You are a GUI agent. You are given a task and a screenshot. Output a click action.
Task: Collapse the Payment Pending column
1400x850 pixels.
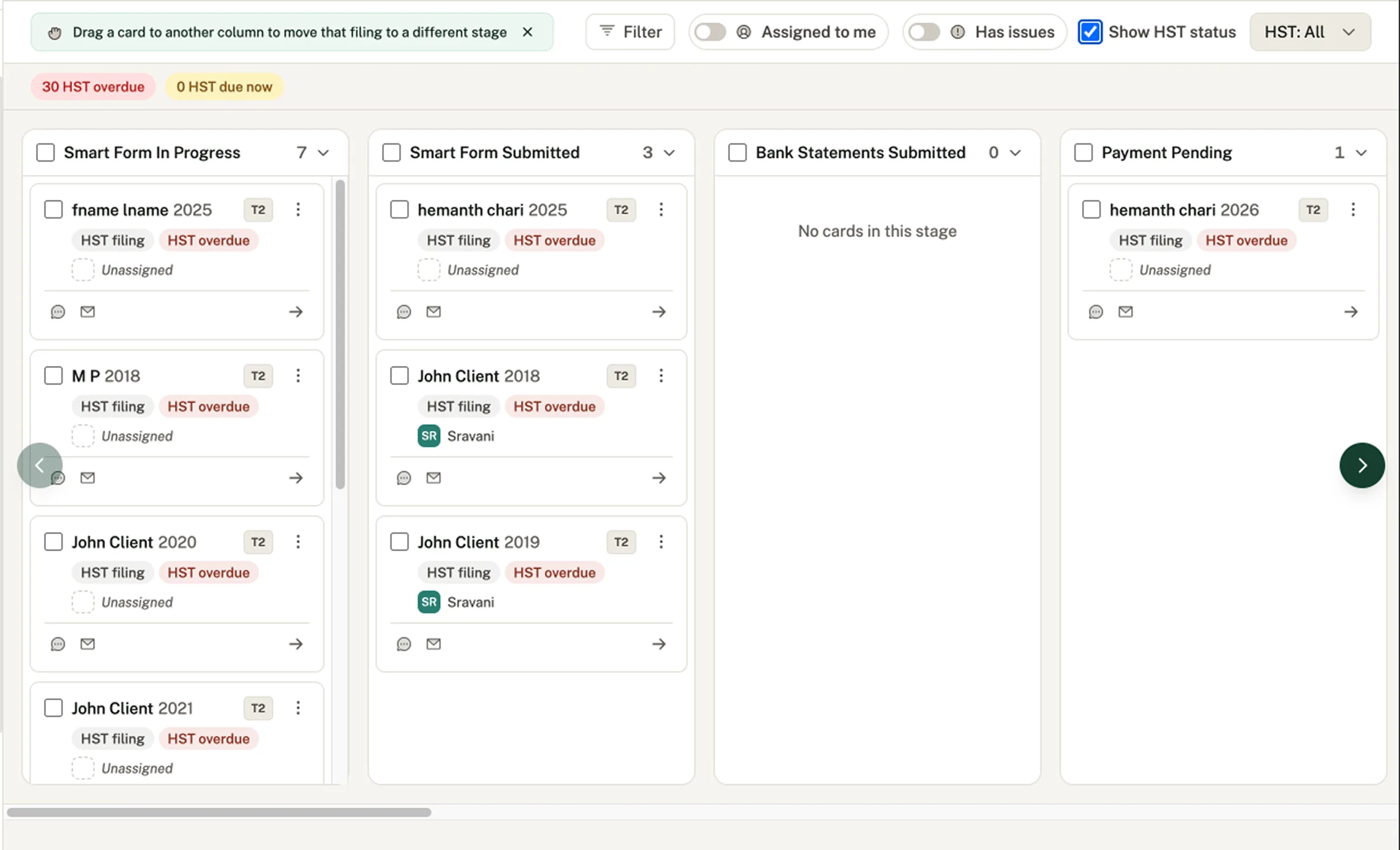pos(1361,152)
